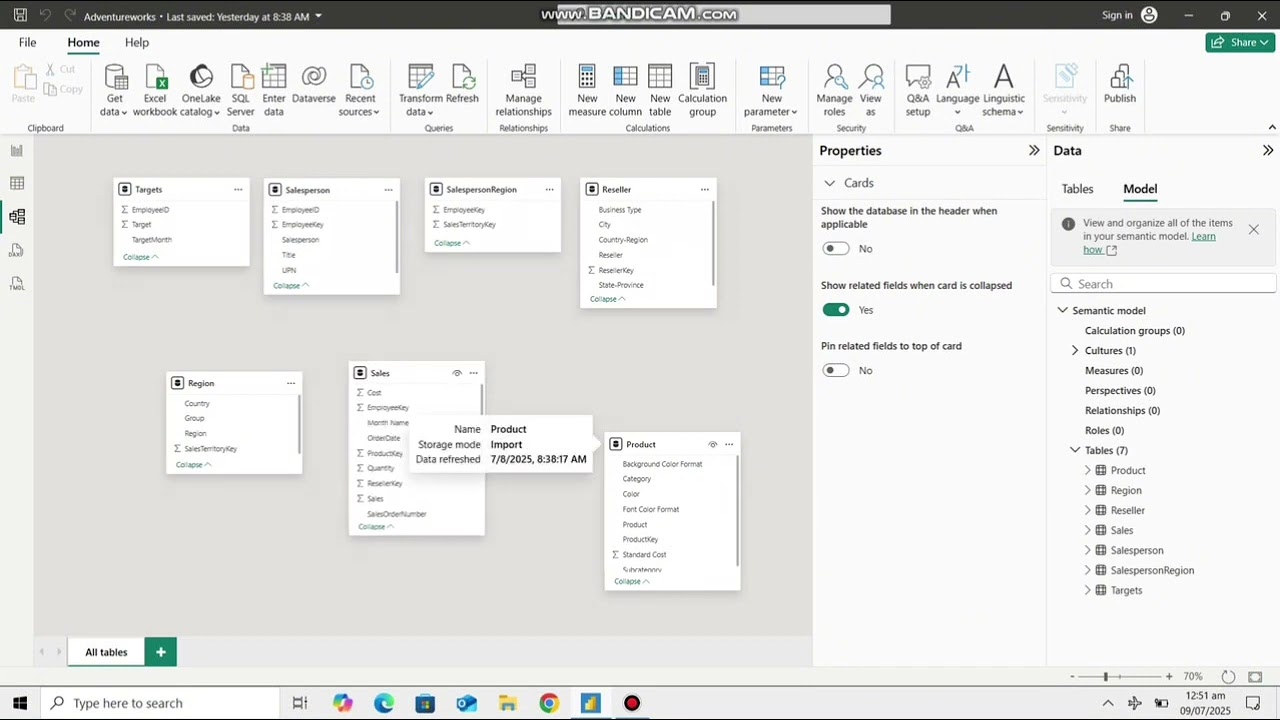1280x720 pixels.
Task: Collapse the Tables (7) node
Action: point(1075,450)
